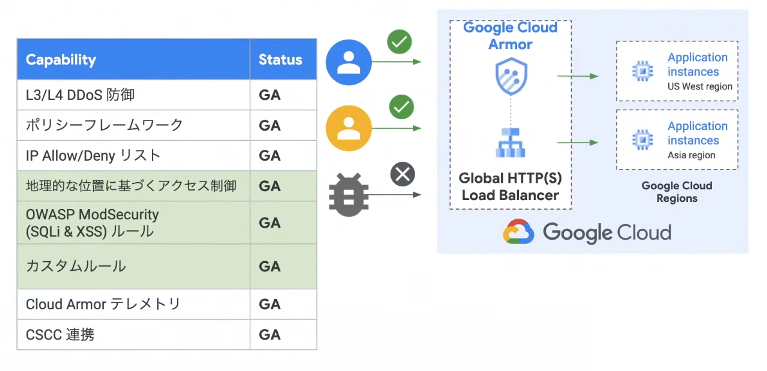Click GA status for OWASP ModSecurity row
Image resolution: width=767 pixels, height=371 pixels.
[270, 223]
